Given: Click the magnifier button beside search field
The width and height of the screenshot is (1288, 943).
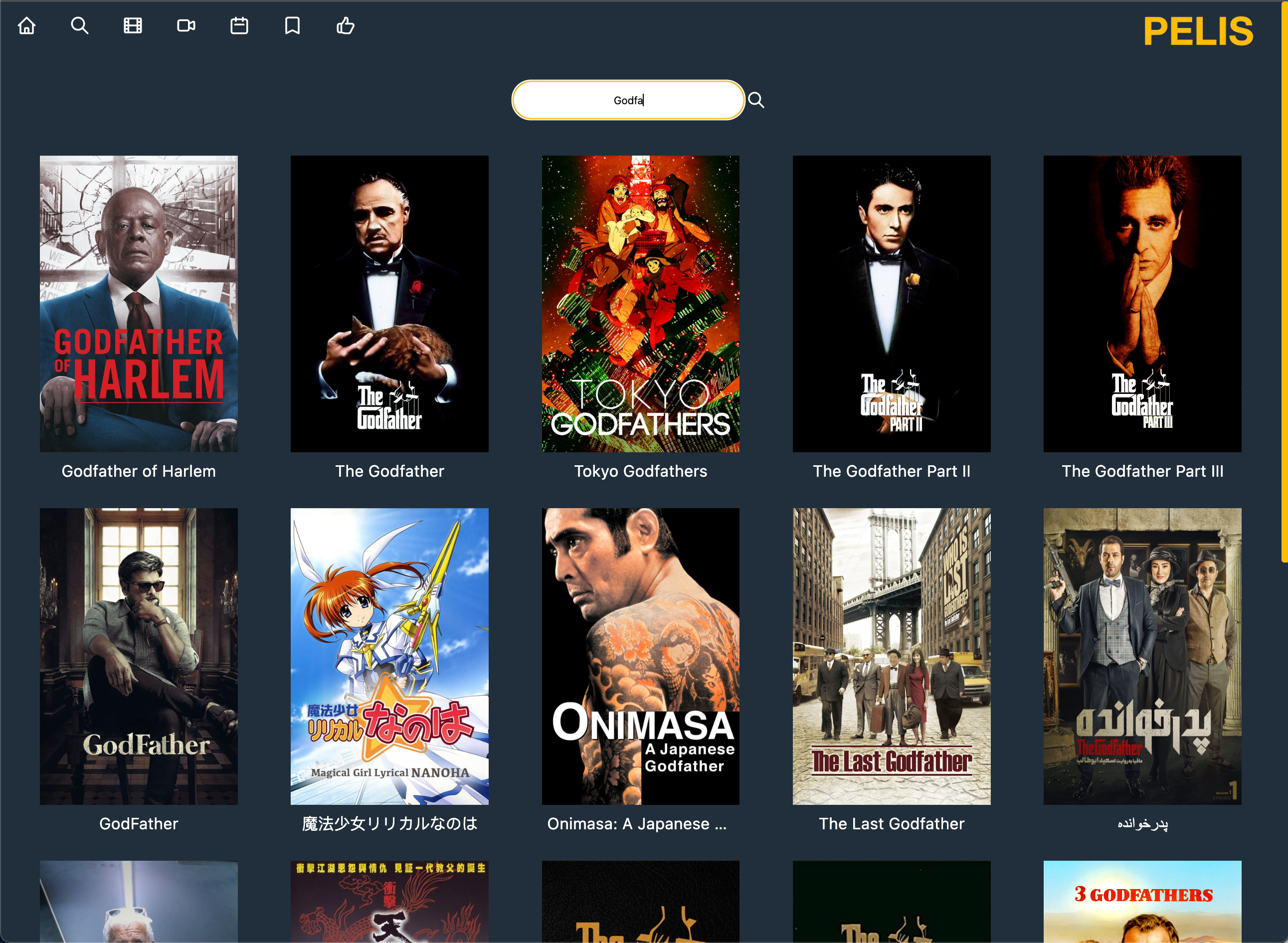Looking at the screenshot, I should (756, 100).
